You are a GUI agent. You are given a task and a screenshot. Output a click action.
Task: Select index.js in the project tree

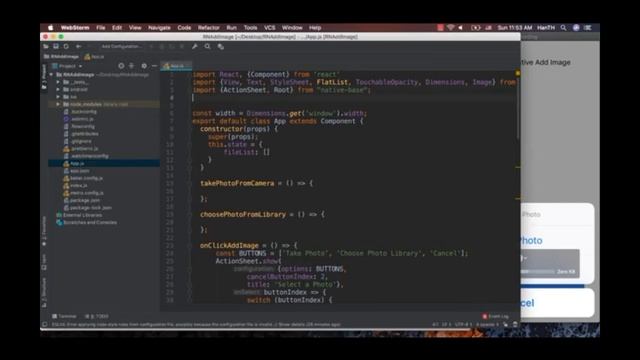tap(76, 185)
